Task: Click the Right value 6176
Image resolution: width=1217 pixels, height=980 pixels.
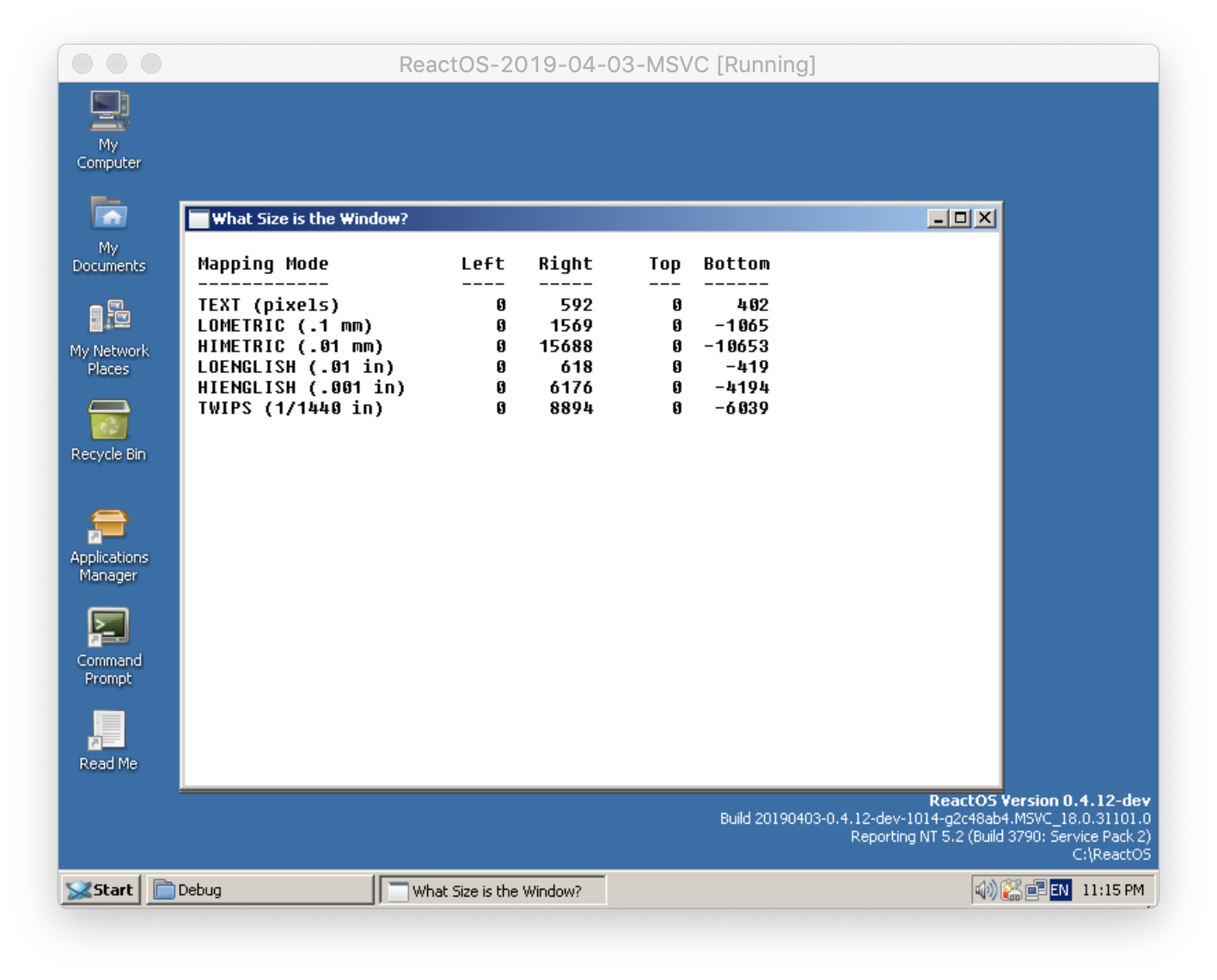Action: coord(572,388)
